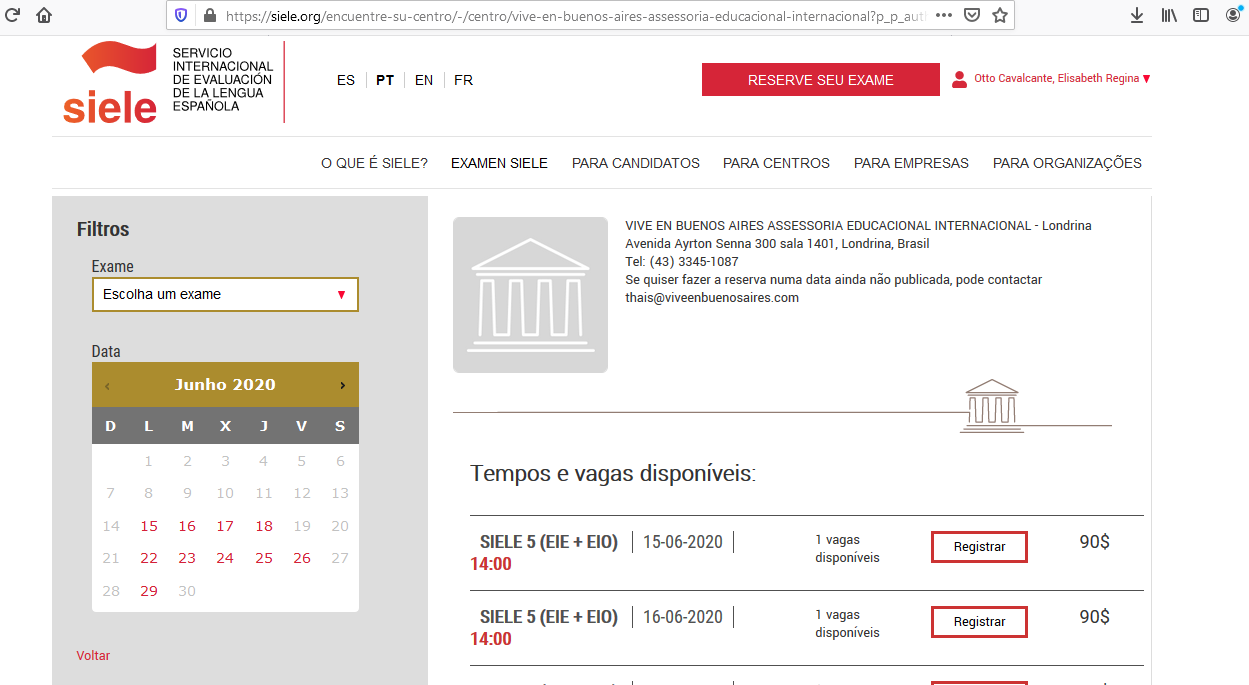Go to previous month in calendar
Screen dimensions: 1249x685
click(107, 385)
